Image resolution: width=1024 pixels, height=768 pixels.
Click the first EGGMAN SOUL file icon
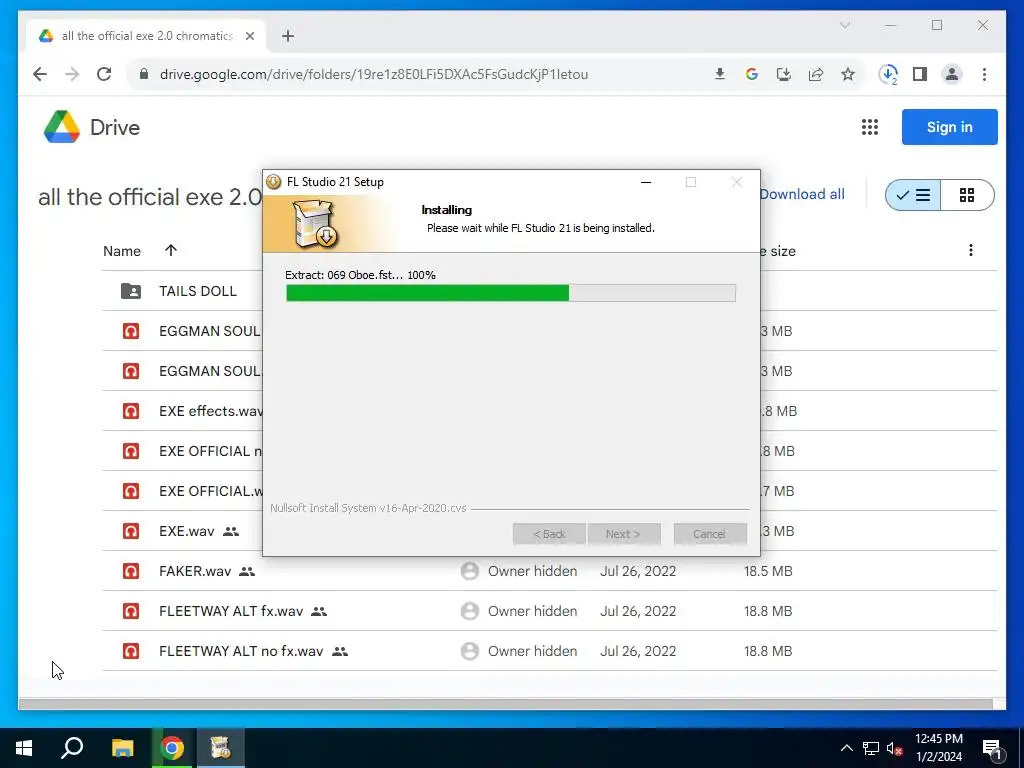pos(131,331)
